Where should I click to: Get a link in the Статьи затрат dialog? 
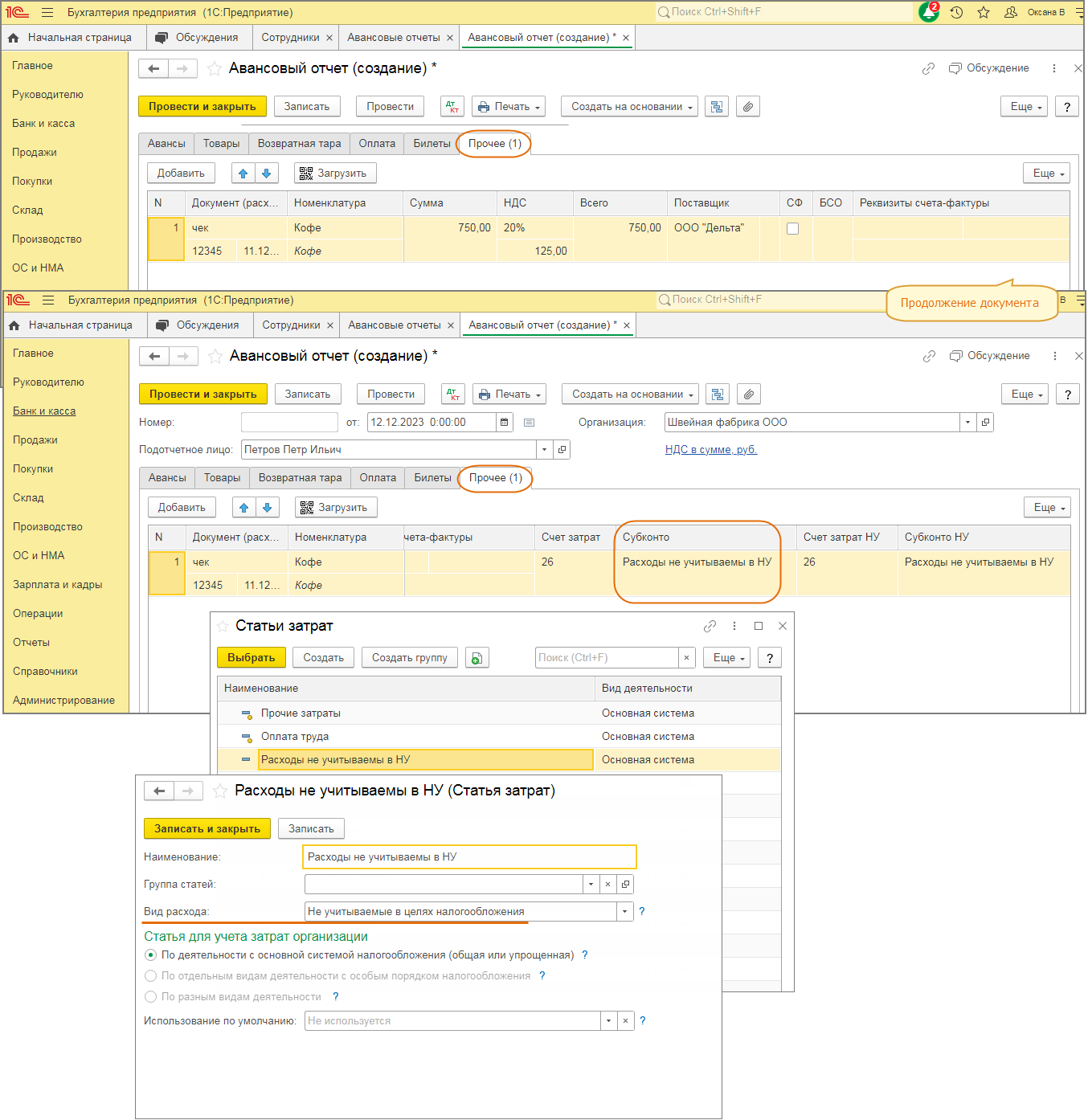click(x=710, y=627)
